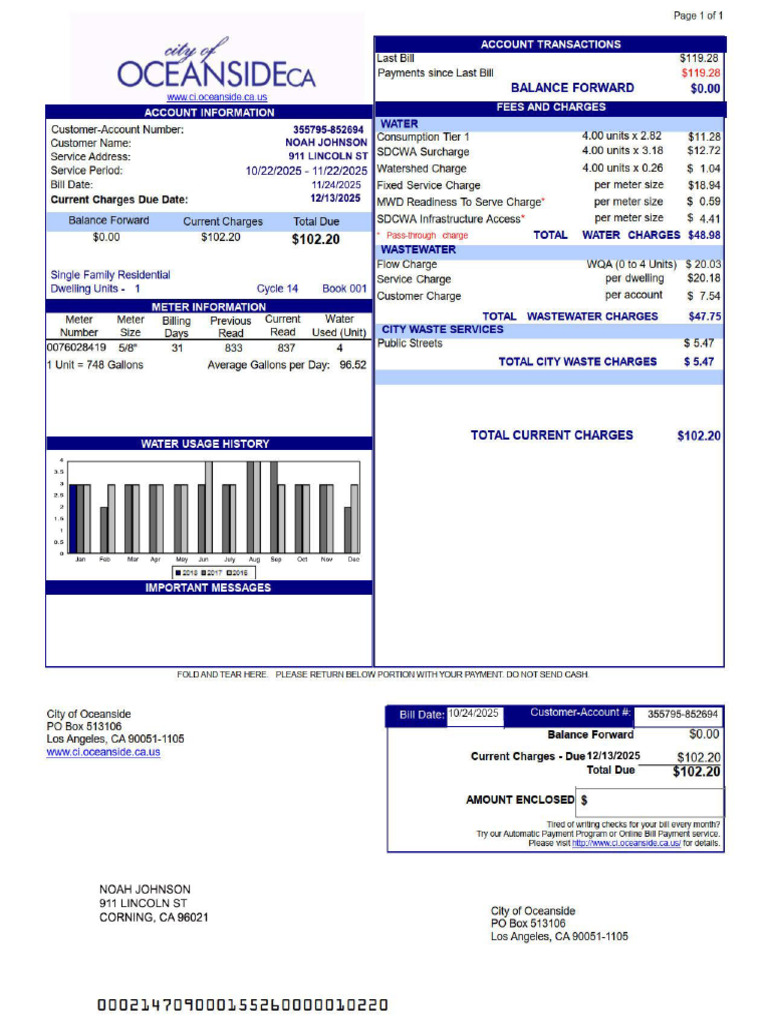This screenshot has height=1024, width=768.
Task: Click the stub Total Due $102.20
Action: pyautogui.click(x=696, y=771)
